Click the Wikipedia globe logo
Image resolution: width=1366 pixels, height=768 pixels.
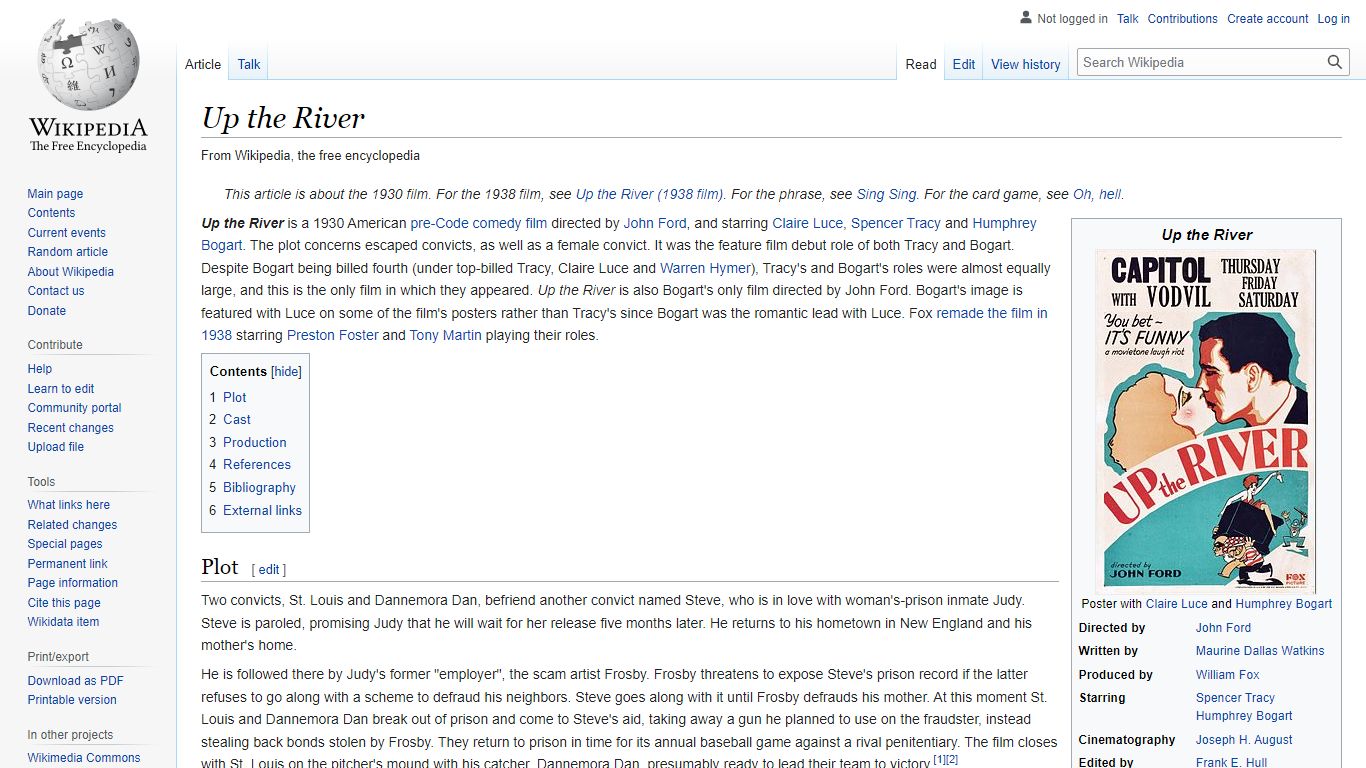pos(88,63)
